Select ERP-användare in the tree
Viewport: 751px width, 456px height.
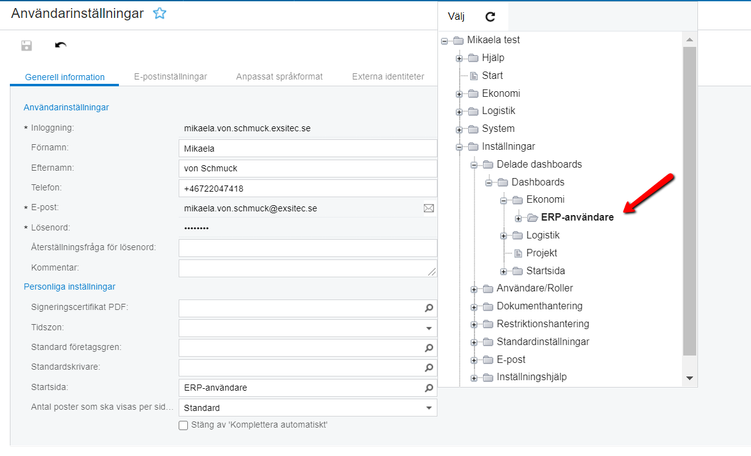coord(577,217)
